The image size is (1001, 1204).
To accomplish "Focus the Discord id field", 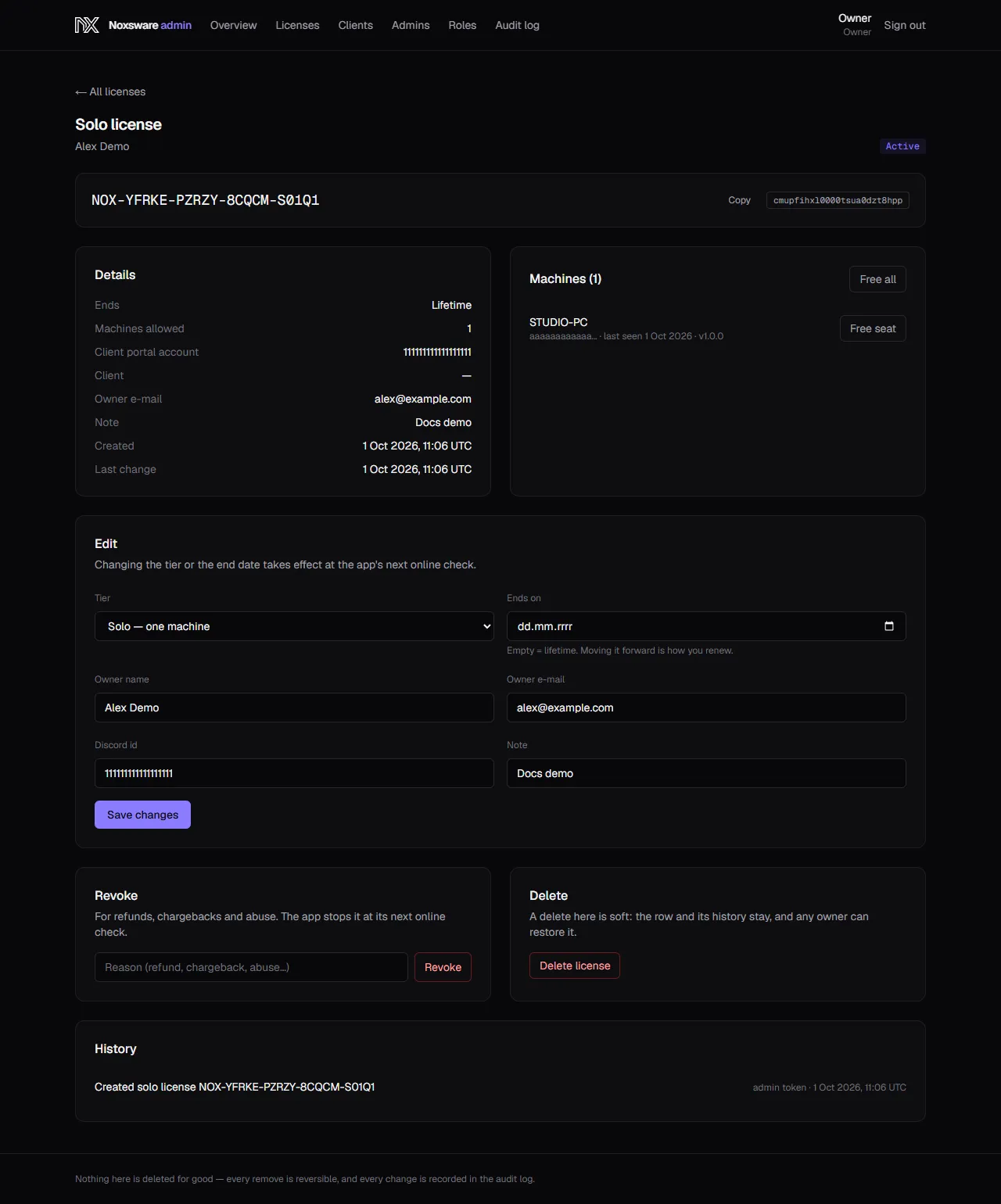I will 294,773.
